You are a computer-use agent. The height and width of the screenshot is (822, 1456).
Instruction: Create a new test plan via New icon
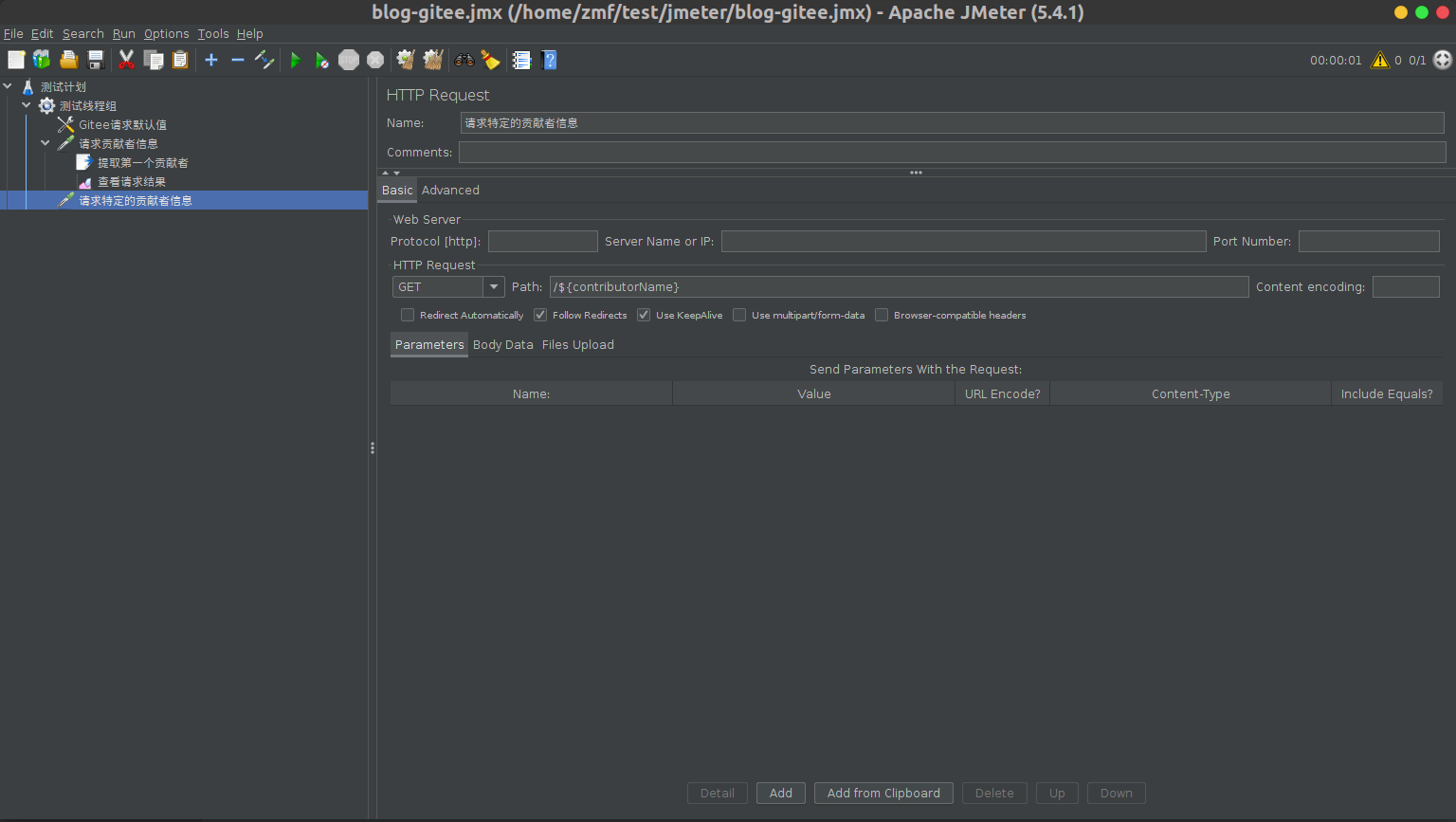coord(16,60)
